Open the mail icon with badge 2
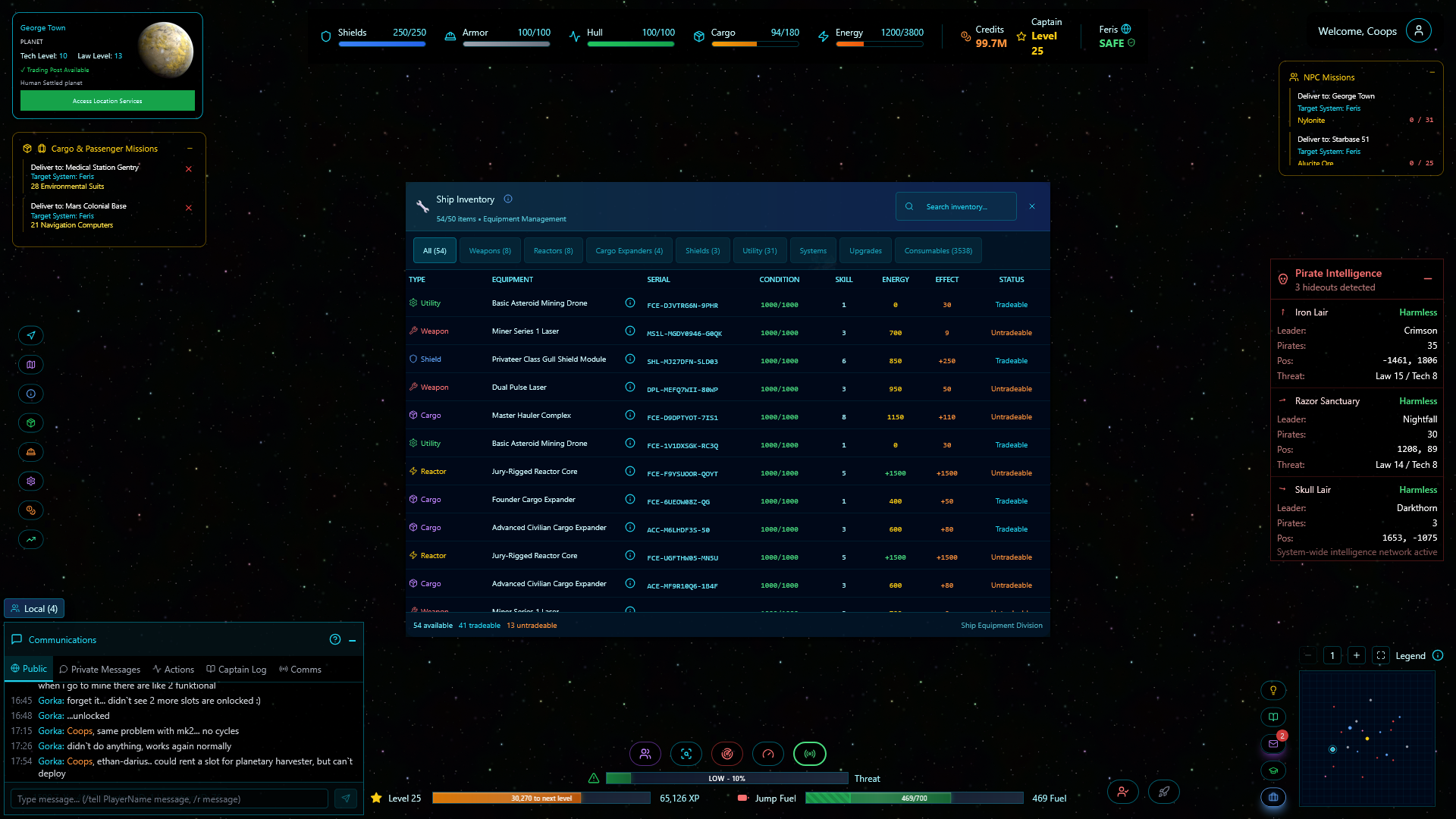The width and height of the screenshot is (1456, 819). click(x=1273, y=744)
